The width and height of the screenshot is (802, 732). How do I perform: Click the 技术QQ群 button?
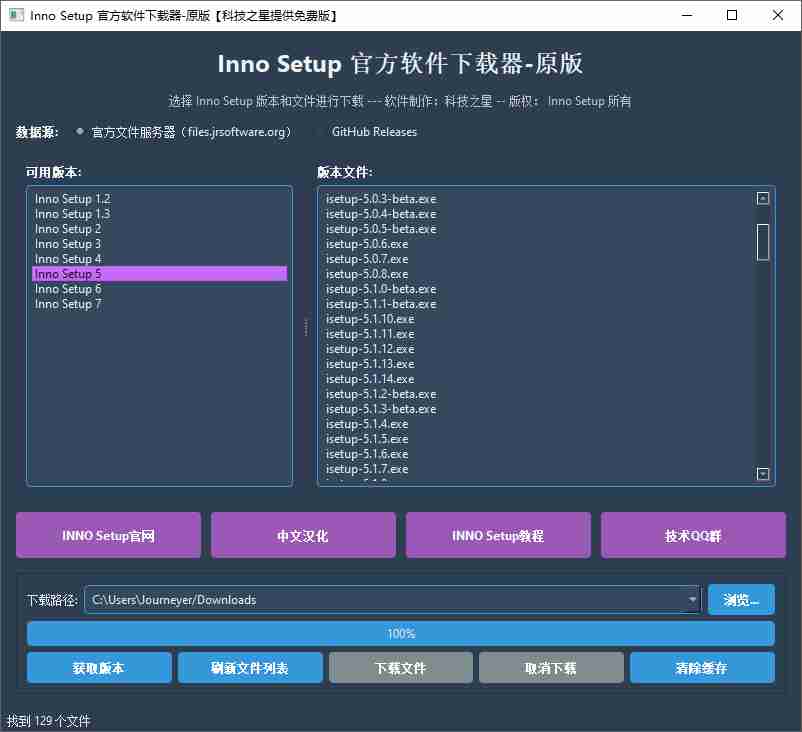click(693, 535)
